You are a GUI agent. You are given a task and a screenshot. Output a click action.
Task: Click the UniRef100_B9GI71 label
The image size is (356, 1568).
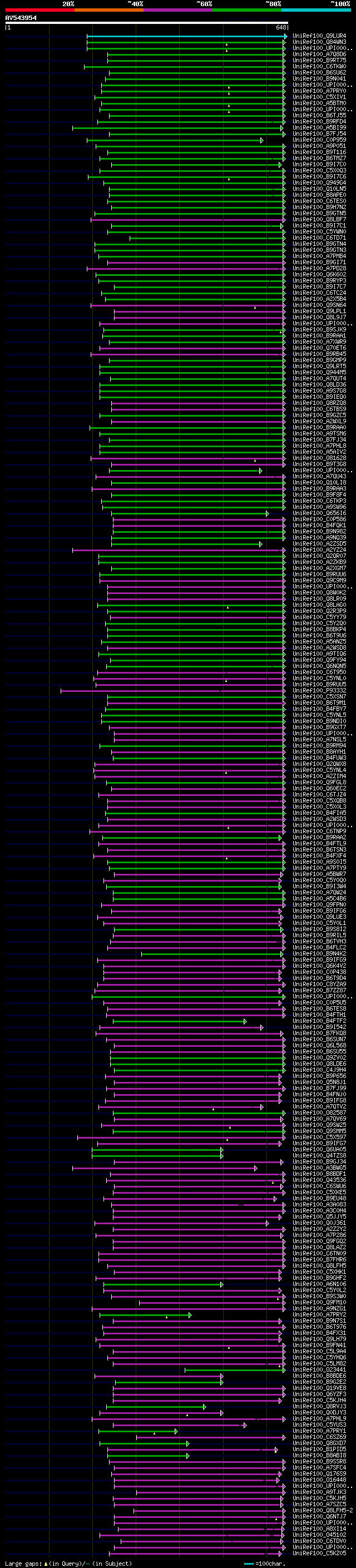click(x=319, y=263)
